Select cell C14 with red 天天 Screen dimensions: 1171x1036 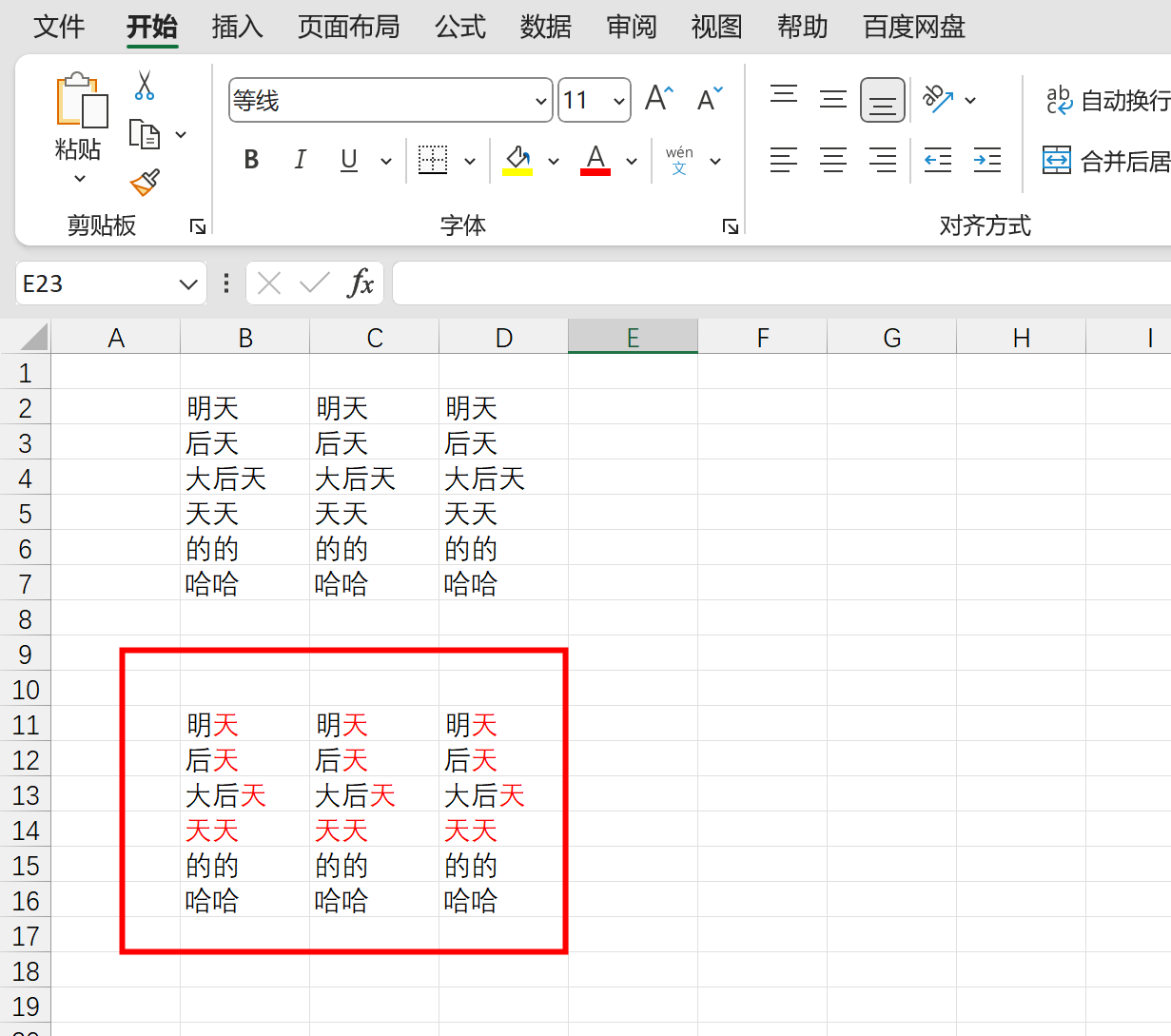(x=375, y=830)
